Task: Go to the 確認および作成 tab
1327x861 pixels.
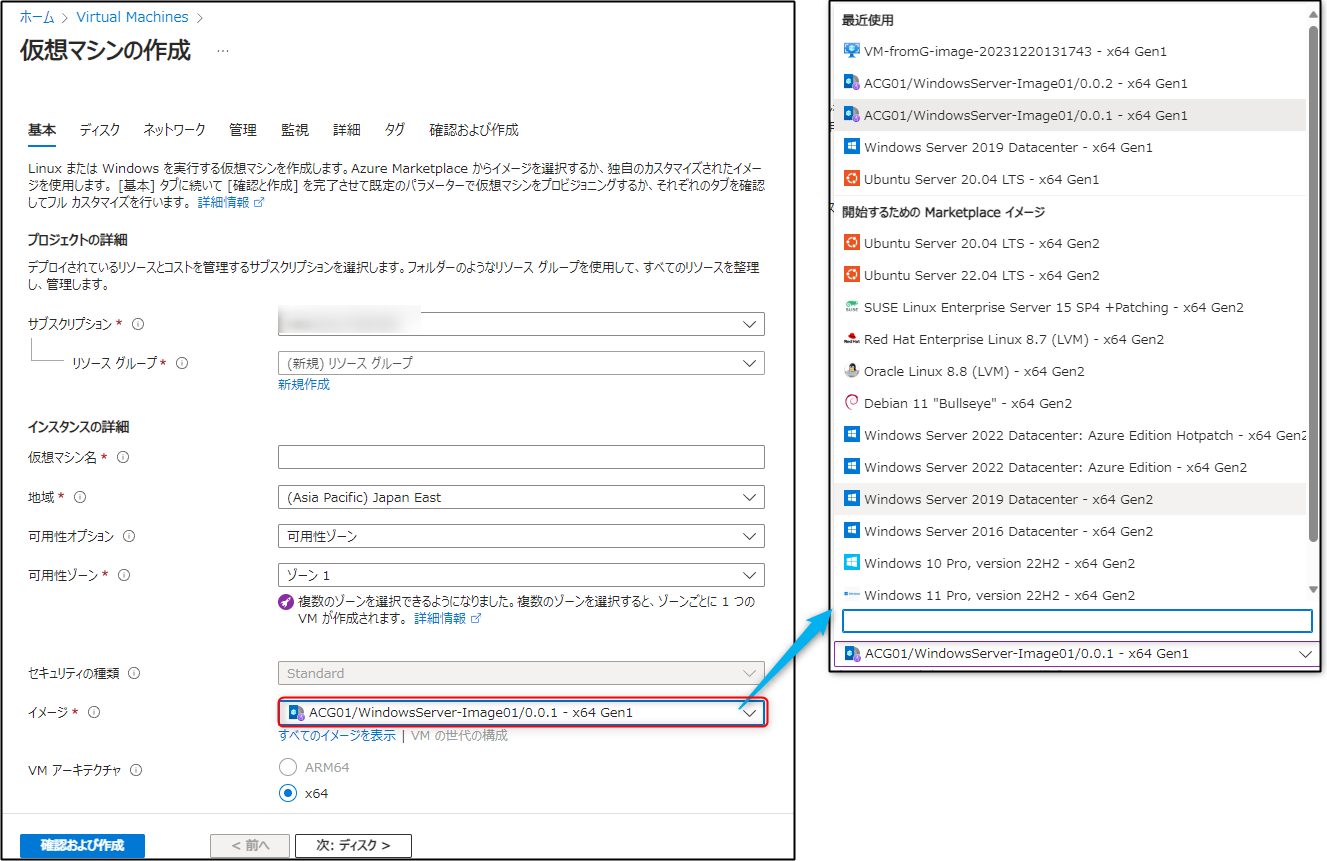Action: (474, 130)
